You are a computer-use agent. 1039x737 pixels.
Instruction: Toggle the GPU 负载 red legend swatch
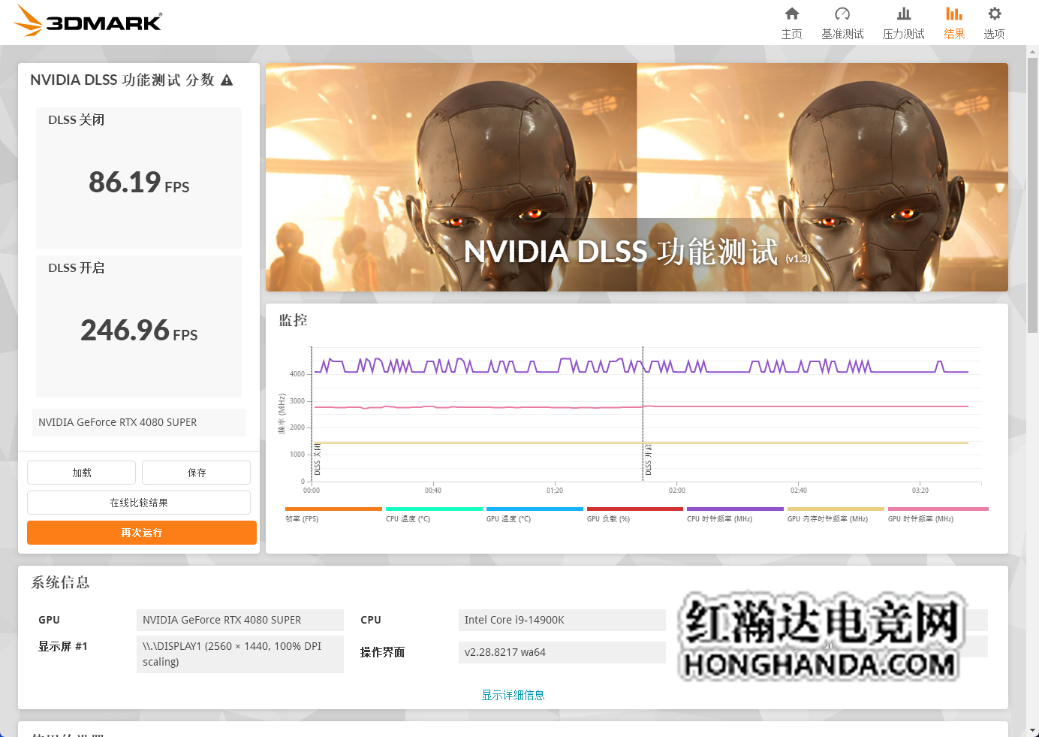click(635, 509)
